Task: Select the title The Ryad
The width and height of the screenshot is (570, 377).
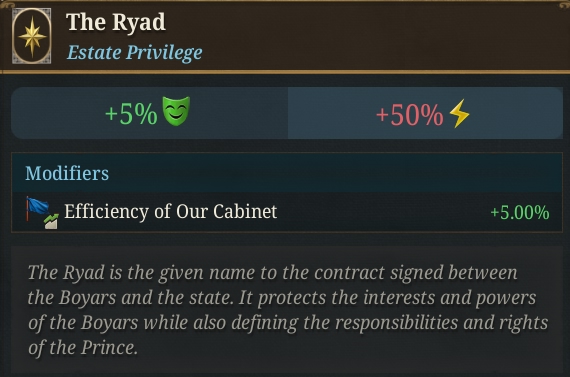Action: [116, 23]
